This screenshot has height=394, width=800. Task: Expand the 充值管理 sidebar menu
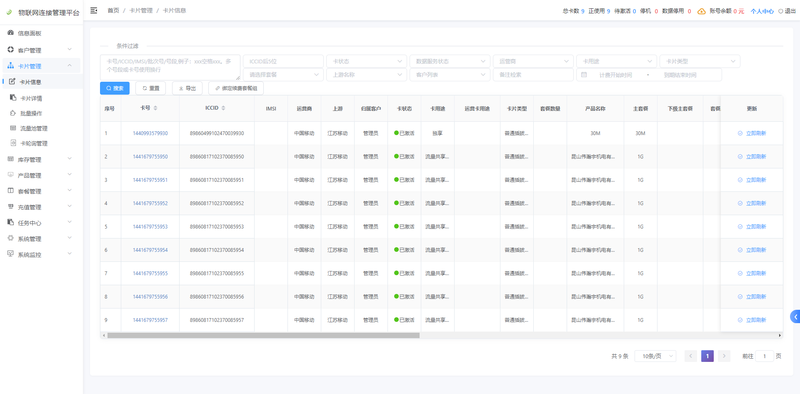point(41,207)
